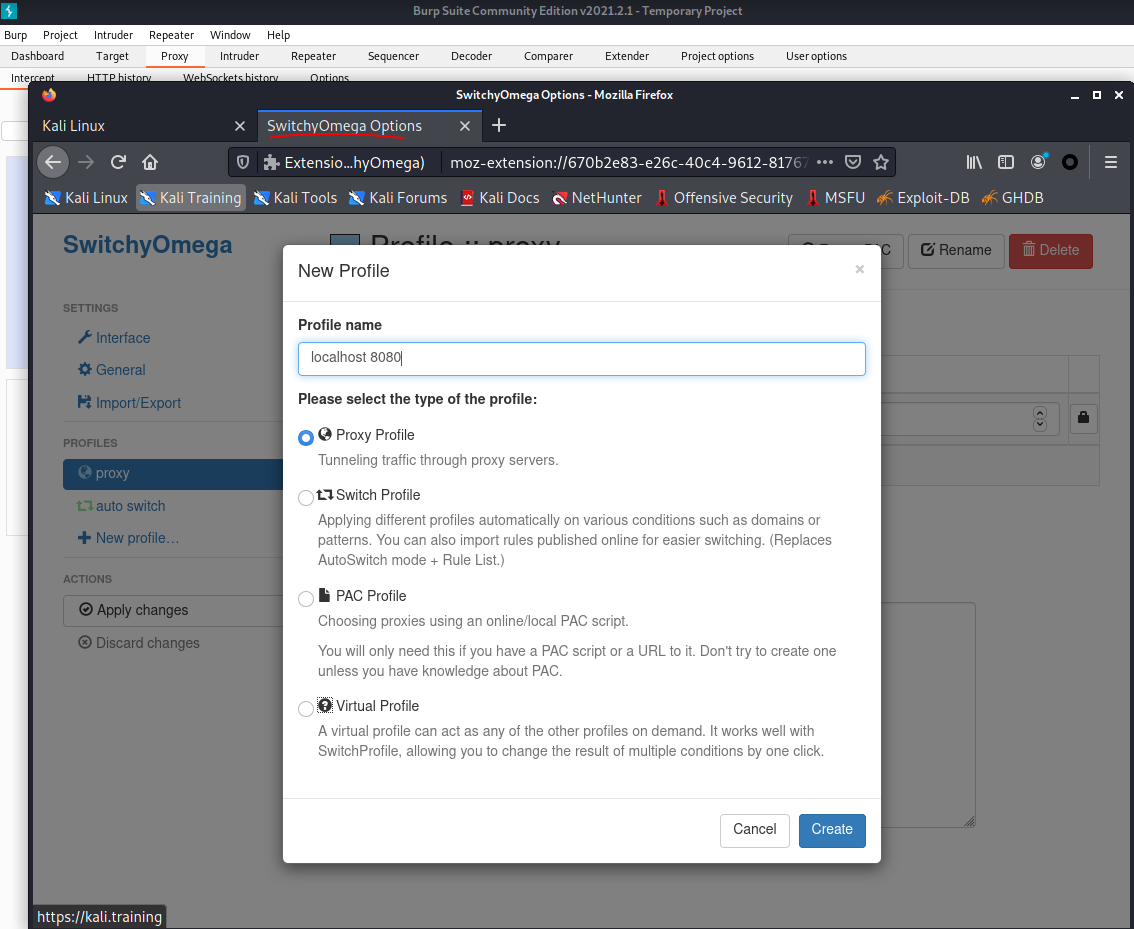Open Kali Tools bookmark
The height and width of the screenshot is (929, 1134).
(x=295, y=197)
